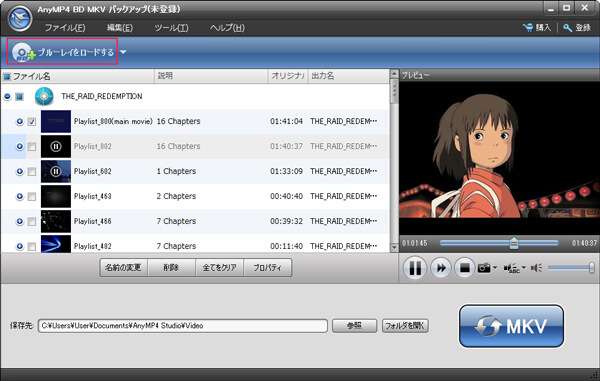
Task: Click the pause thumbnail of Playlist_802
Action: click(x=56, y=146)
